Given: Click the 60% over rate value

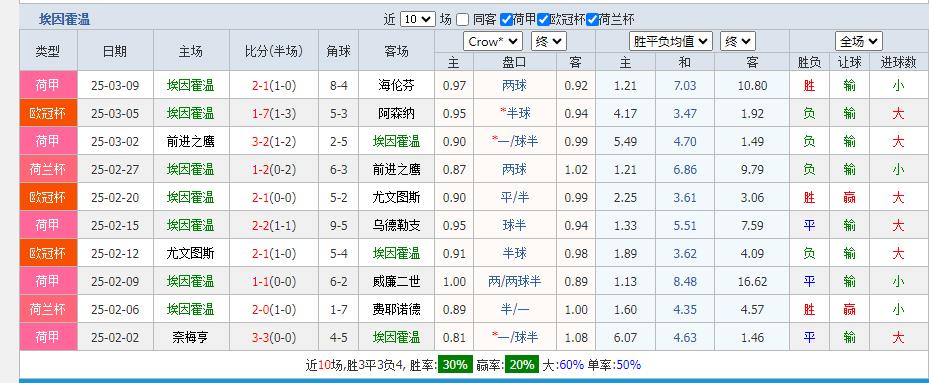Looking at the screenshot, I should (x=571, y=365).
